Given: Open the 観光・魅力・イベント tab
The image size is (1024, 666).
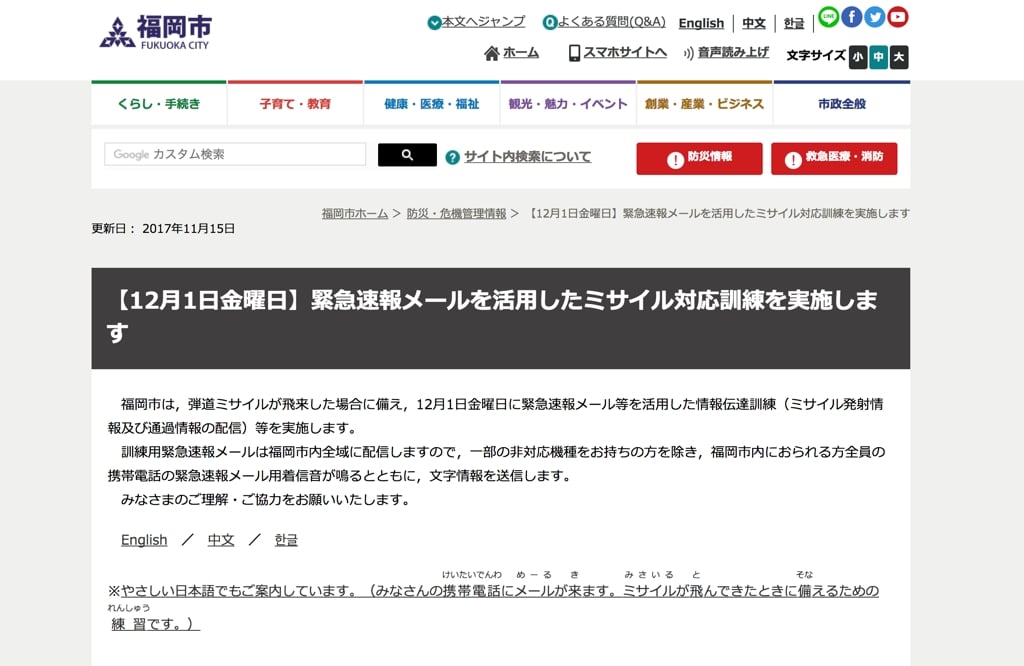Looking at the screenshot, I should click(x=568, y=104).
